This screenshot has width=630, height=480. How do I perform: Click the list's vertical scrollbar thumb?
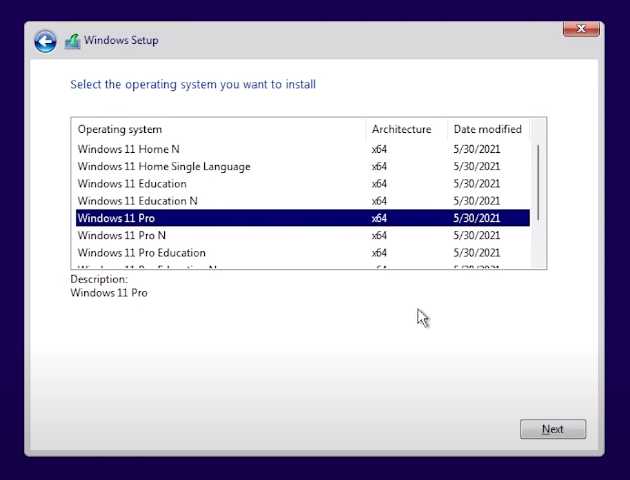(x=538, y=182)
